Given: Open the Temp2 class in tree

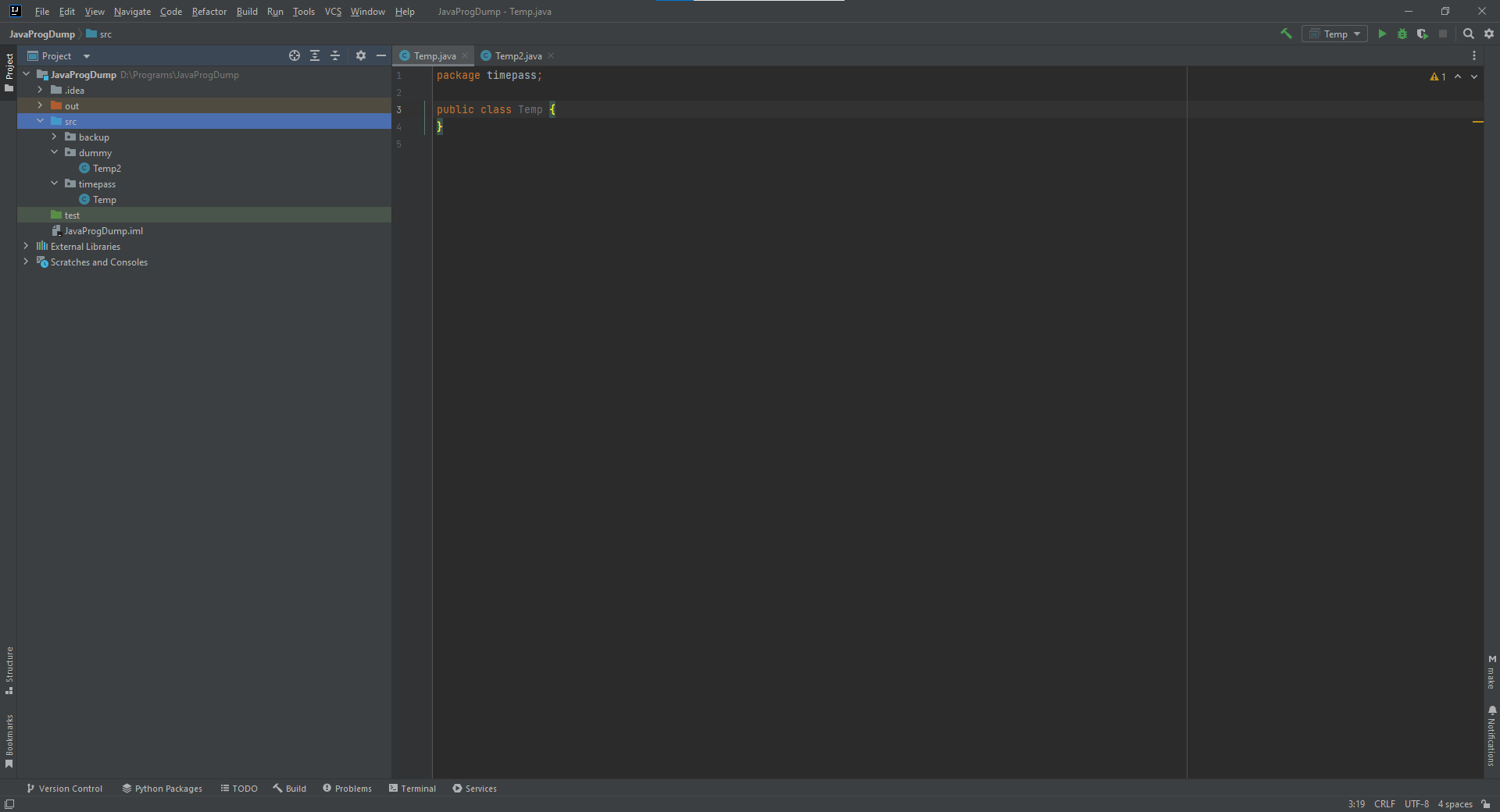Looking at the screenshot, I should 107,169.
